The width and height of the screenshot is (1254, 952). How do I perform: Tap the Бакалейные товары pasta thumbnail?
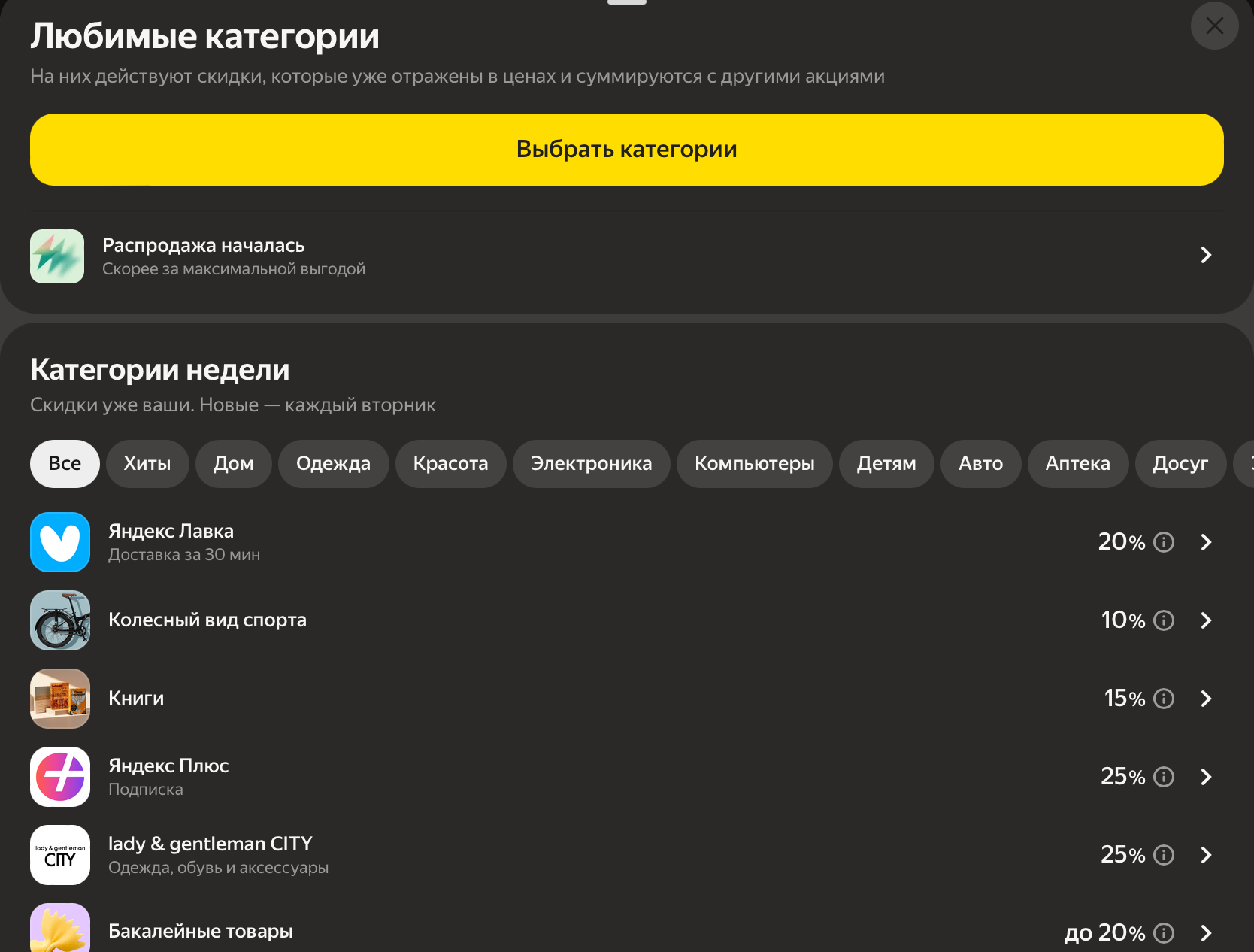(60, 928)
